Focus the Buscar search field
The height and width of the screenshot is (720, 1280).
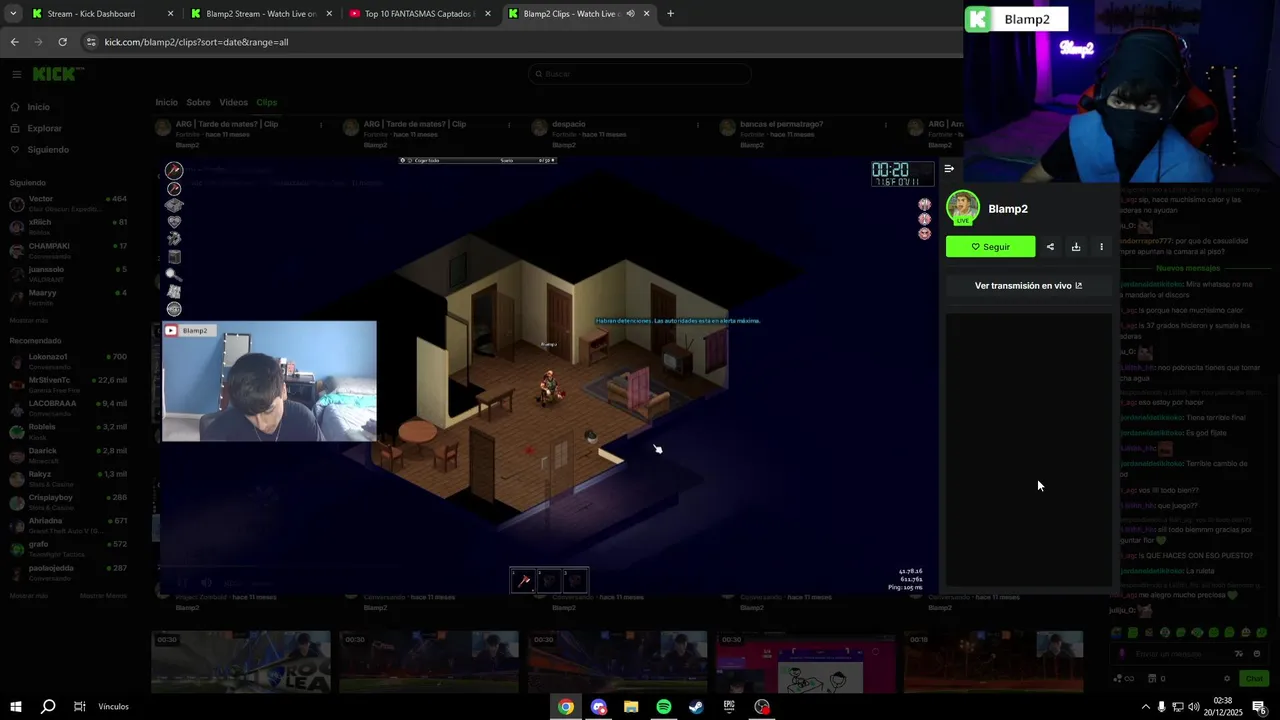point(640,74)
